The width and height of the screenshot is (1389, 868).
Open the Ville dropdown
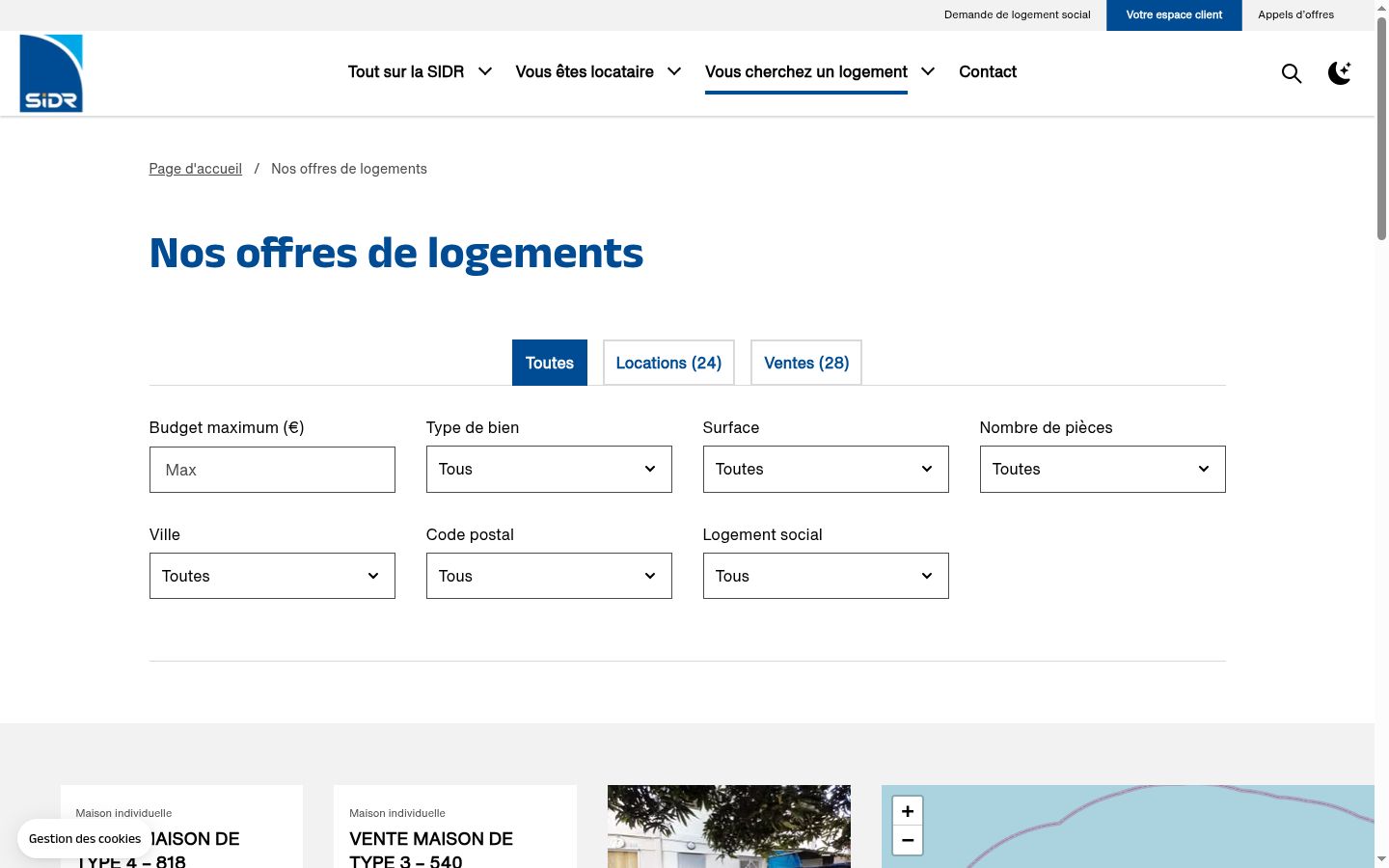[272, 576]
